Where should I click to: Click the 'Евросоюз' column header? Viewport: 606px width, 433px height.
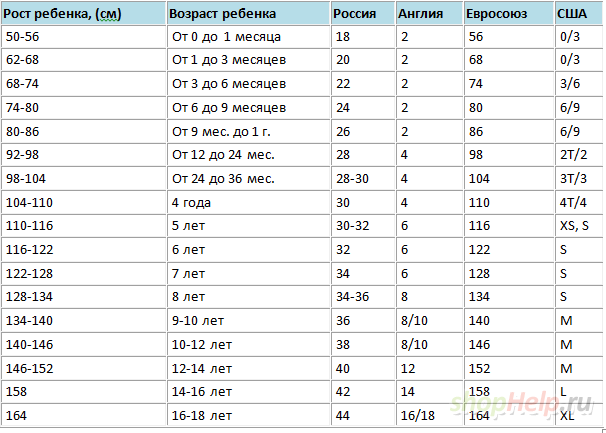point(509,14)
